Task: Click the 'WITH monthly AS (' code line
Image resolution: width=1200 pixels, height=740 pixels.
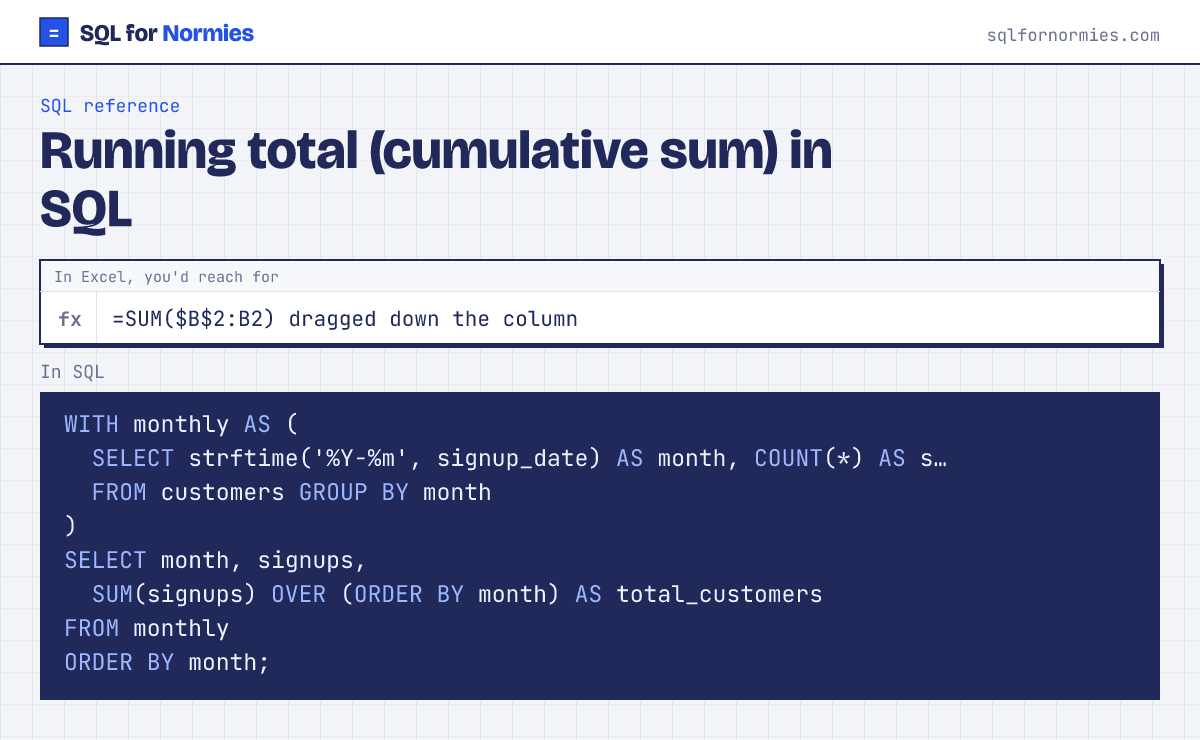Action: pos(181,424)
